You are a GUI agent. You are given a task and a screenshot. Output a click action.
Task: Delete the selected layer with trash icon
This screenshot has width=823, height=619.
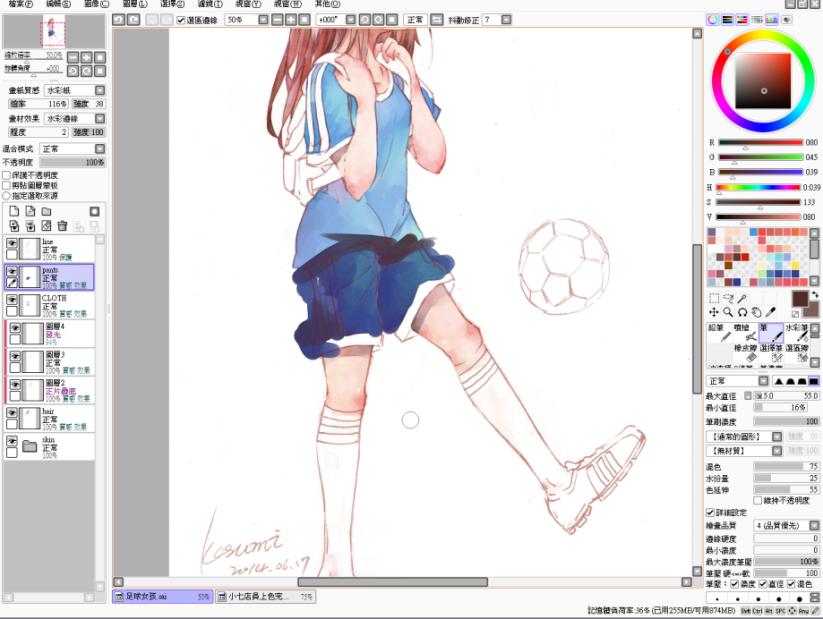[x=62, y=226]
